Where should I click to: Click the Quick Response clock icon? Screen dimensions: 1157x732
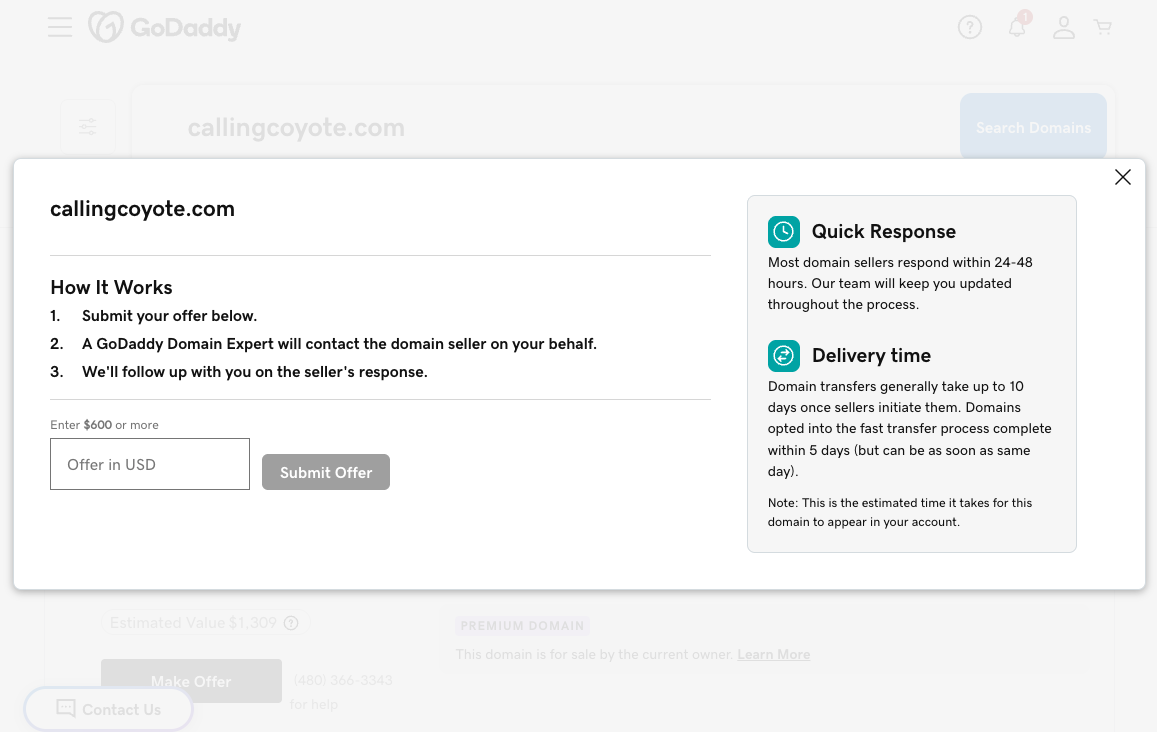(x=783, y=232)
